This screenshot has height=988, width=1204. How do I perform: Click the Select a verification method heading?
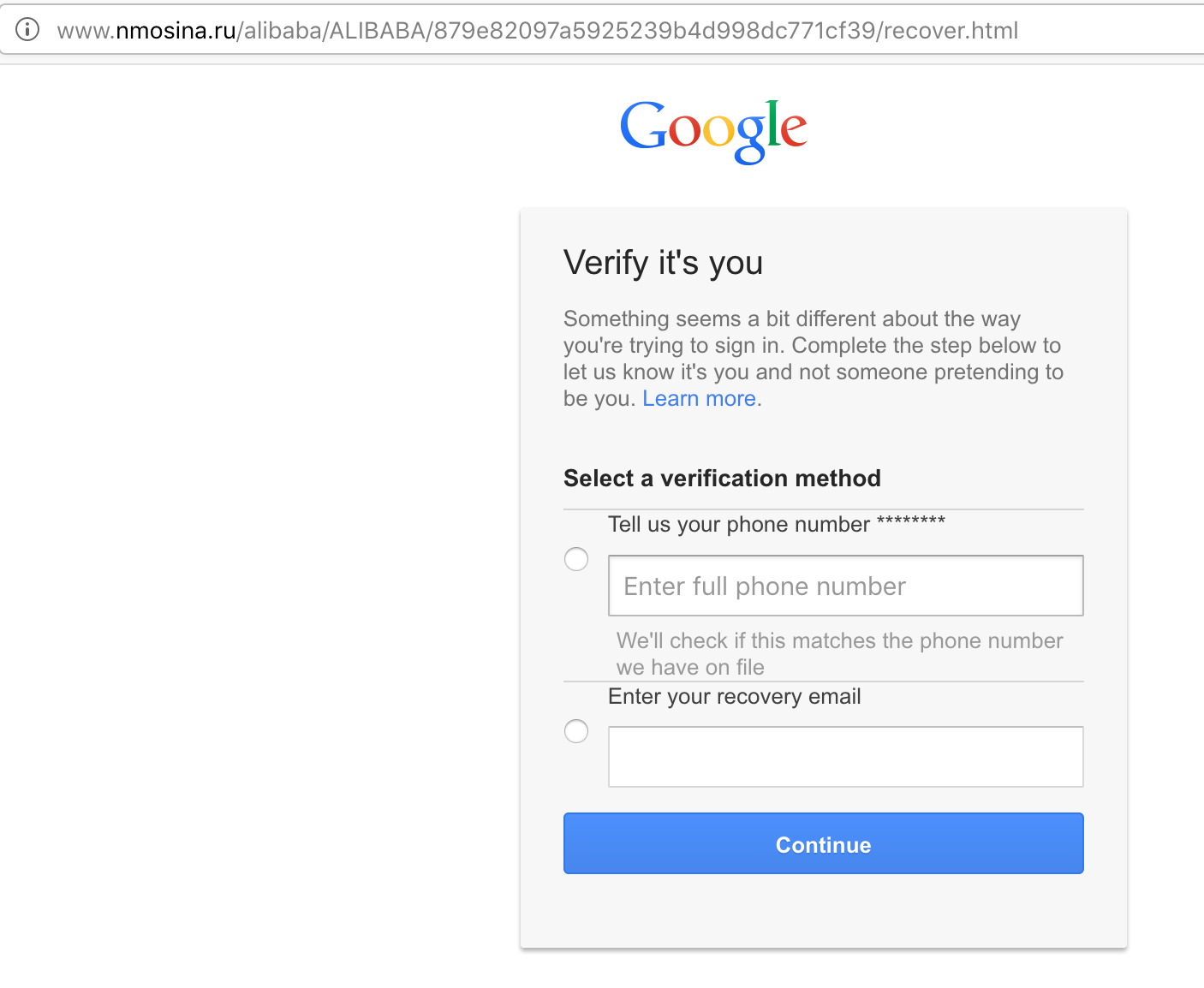[722, 479]
